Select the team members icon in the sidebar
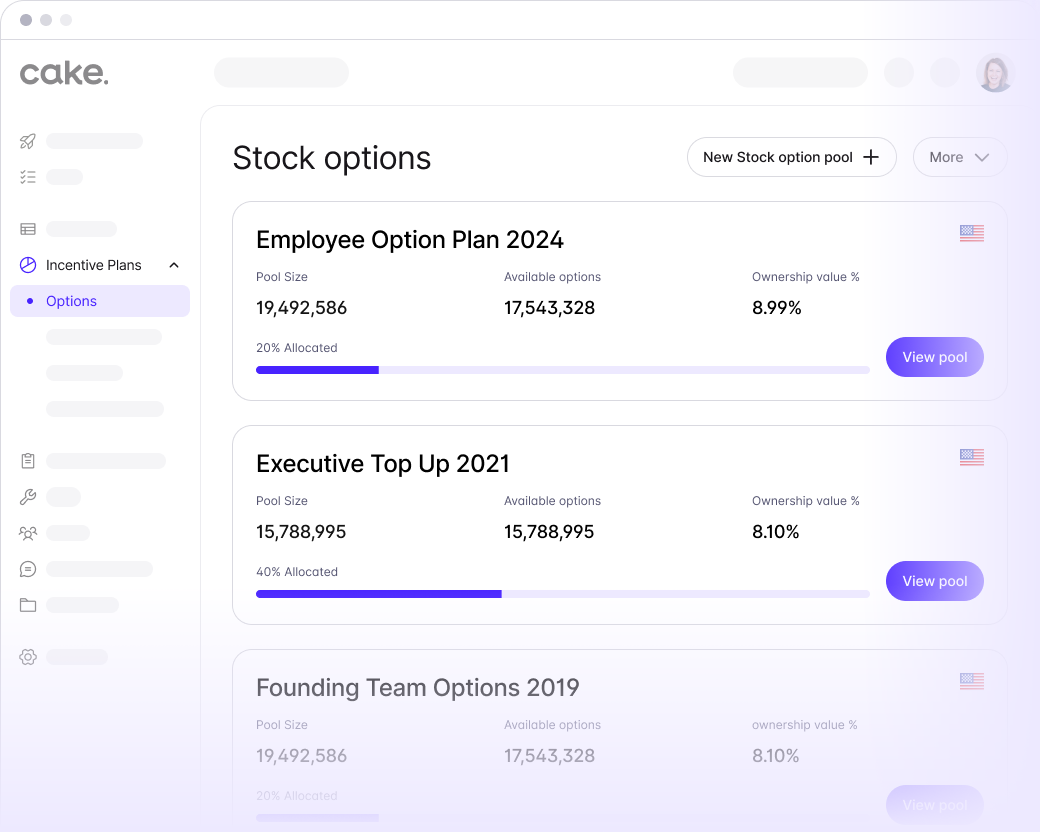Viewport: 1040px width, 832px height. point(27,533)
